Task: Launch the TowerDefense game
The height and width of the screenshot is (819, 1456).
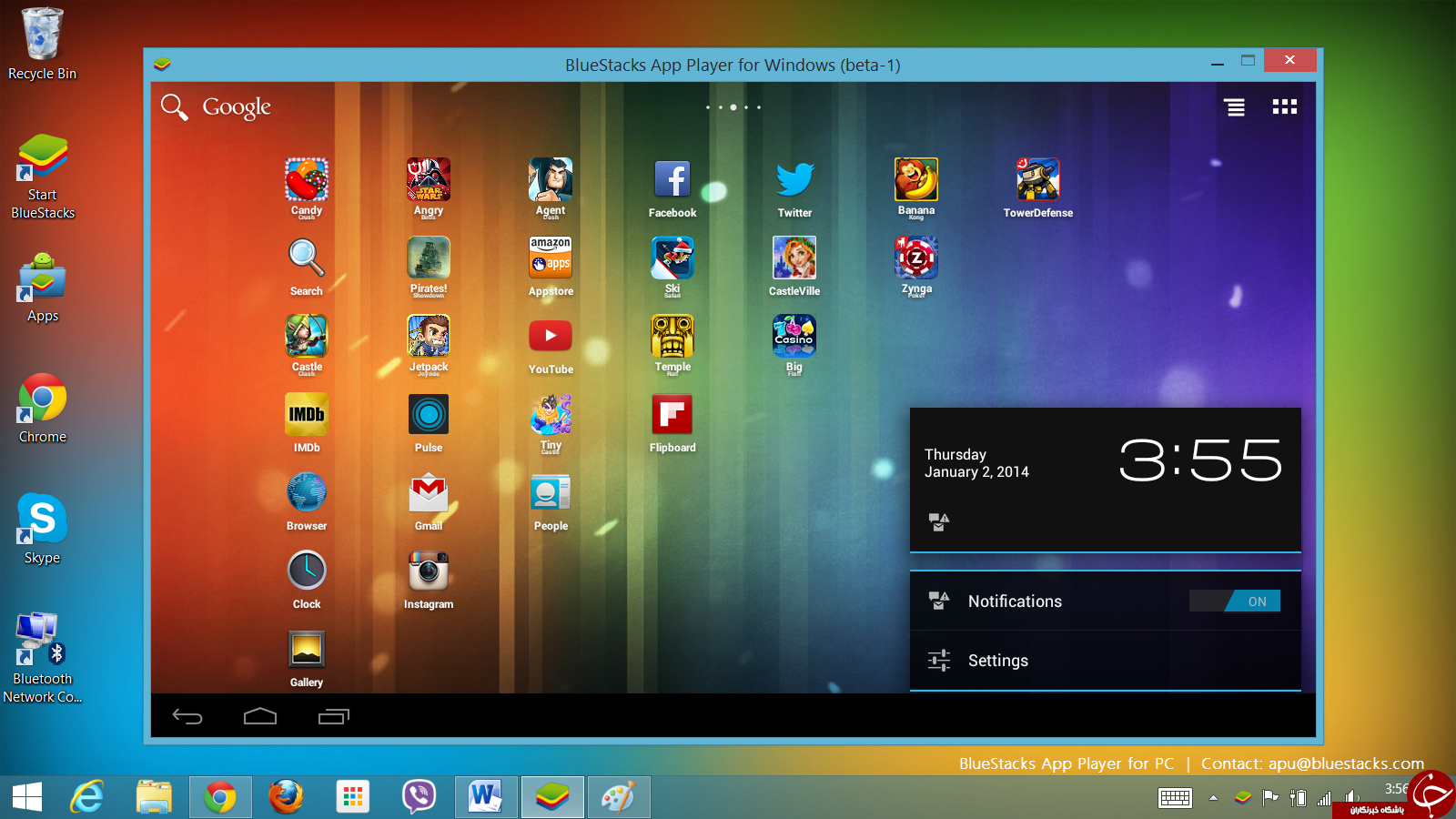Action: [x=1038, y=180]
